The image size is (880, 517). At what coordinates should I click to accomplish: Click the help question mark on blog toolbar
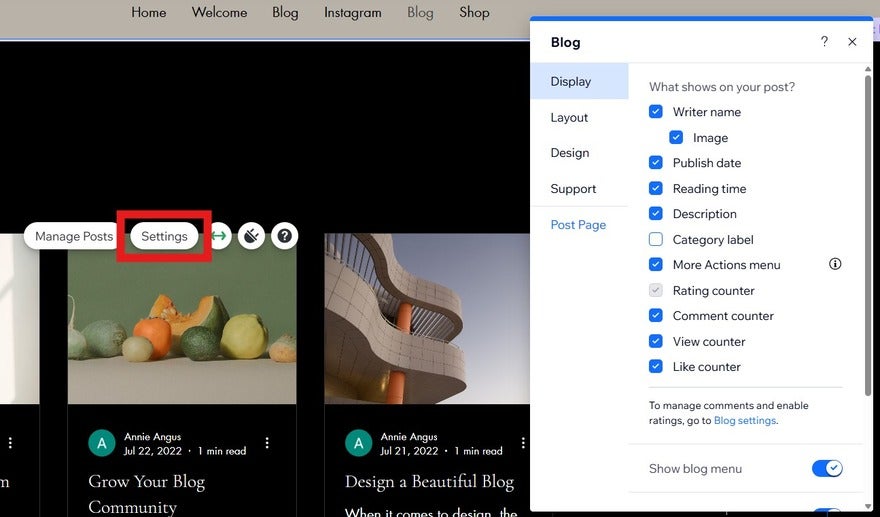[x=285, y=236]
